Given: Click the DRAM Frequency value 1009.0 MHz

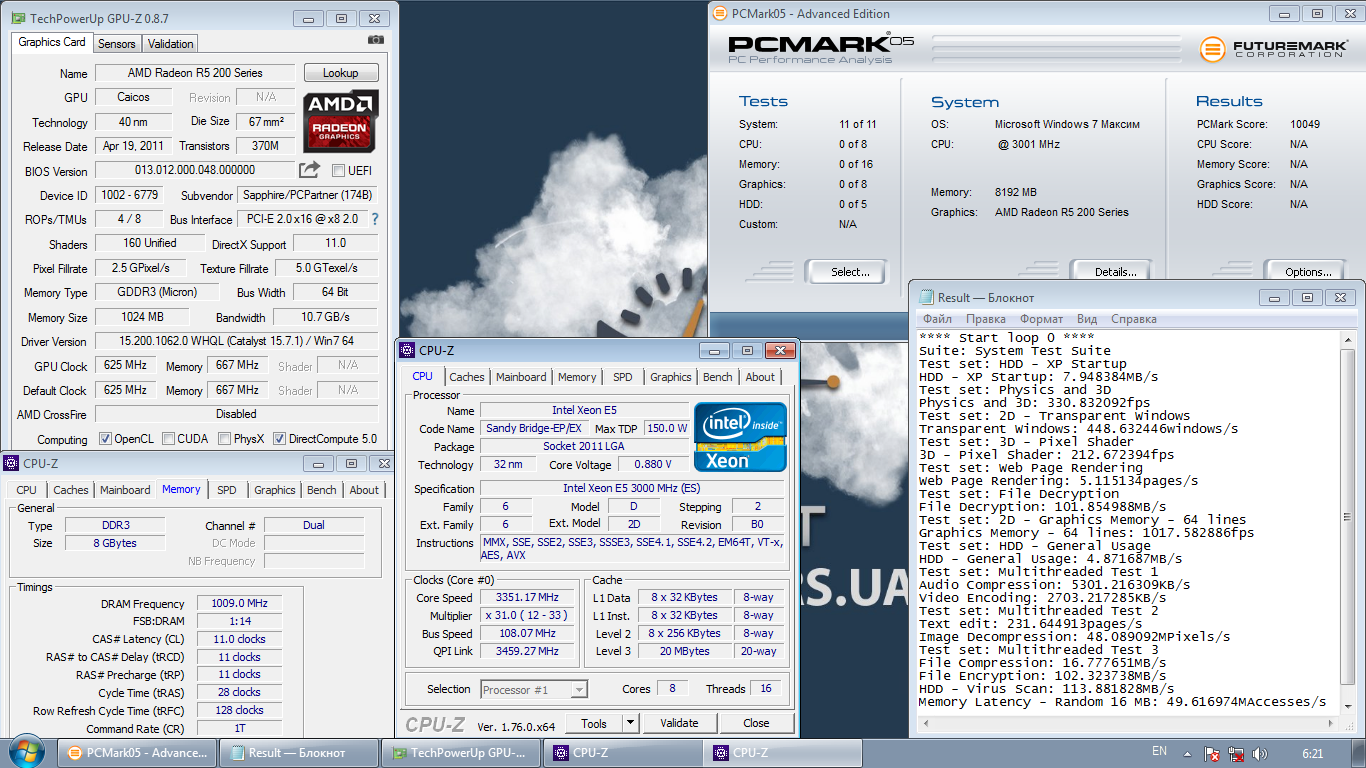Looking at the screenshot, I should 239,603.
